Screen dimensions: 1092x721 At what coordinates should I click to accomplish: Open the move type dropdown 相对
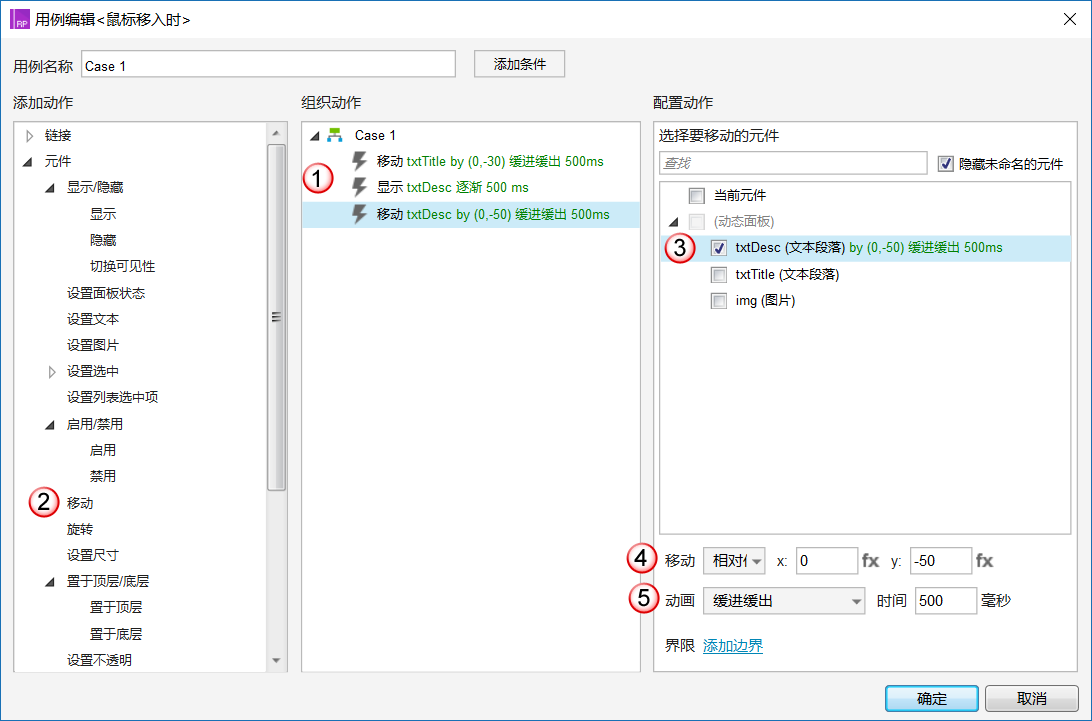pyautogui.click(x=734, y=561)
